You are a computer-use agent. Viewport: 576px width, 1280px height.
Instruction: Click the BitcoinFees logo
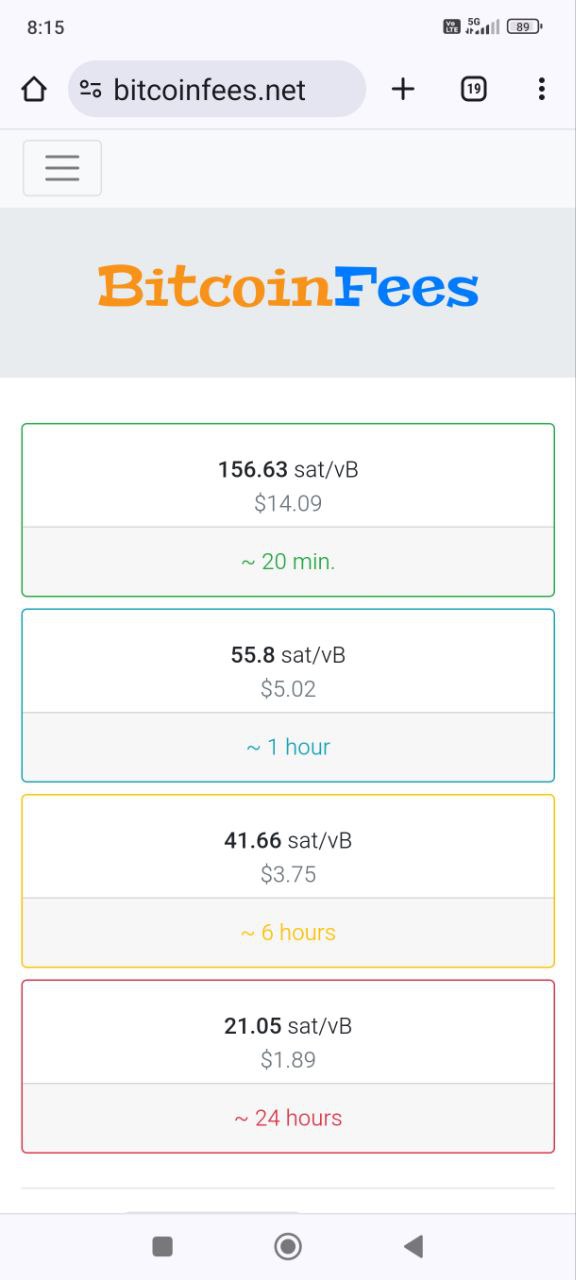coord(288,287)
